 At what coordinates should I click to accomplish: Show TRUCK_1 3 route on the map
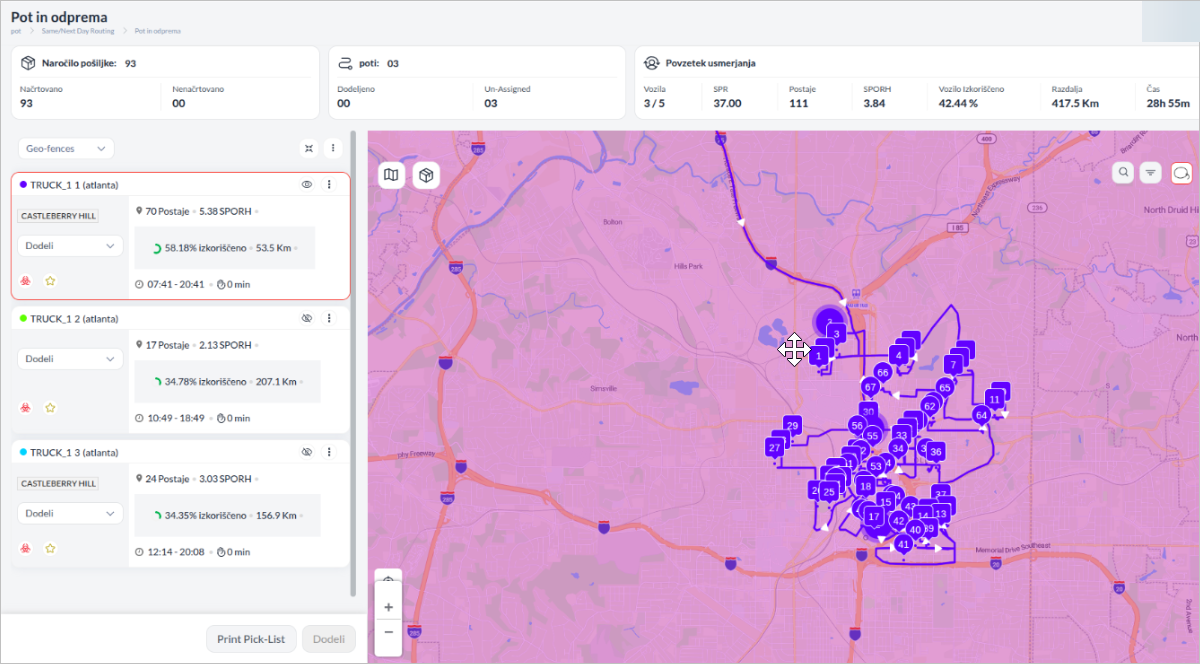(307, 452)
